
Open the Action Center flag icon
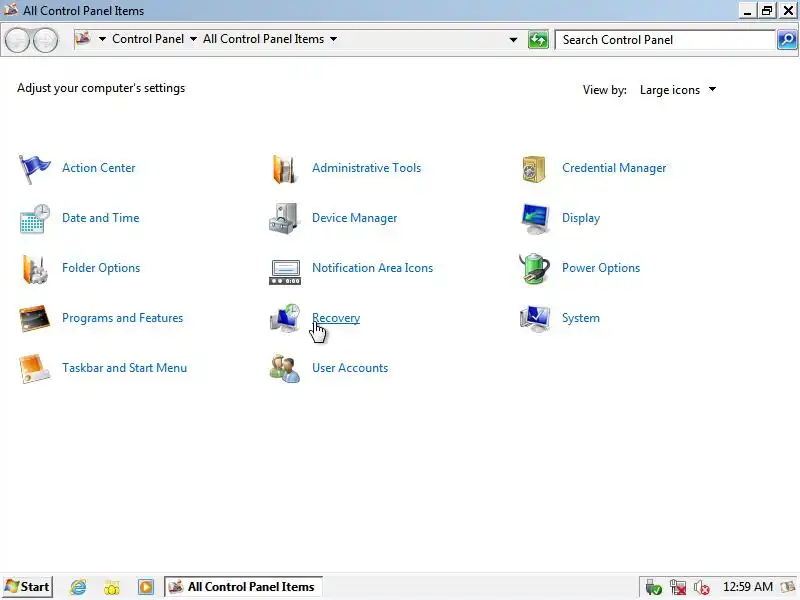pos(34,169)
